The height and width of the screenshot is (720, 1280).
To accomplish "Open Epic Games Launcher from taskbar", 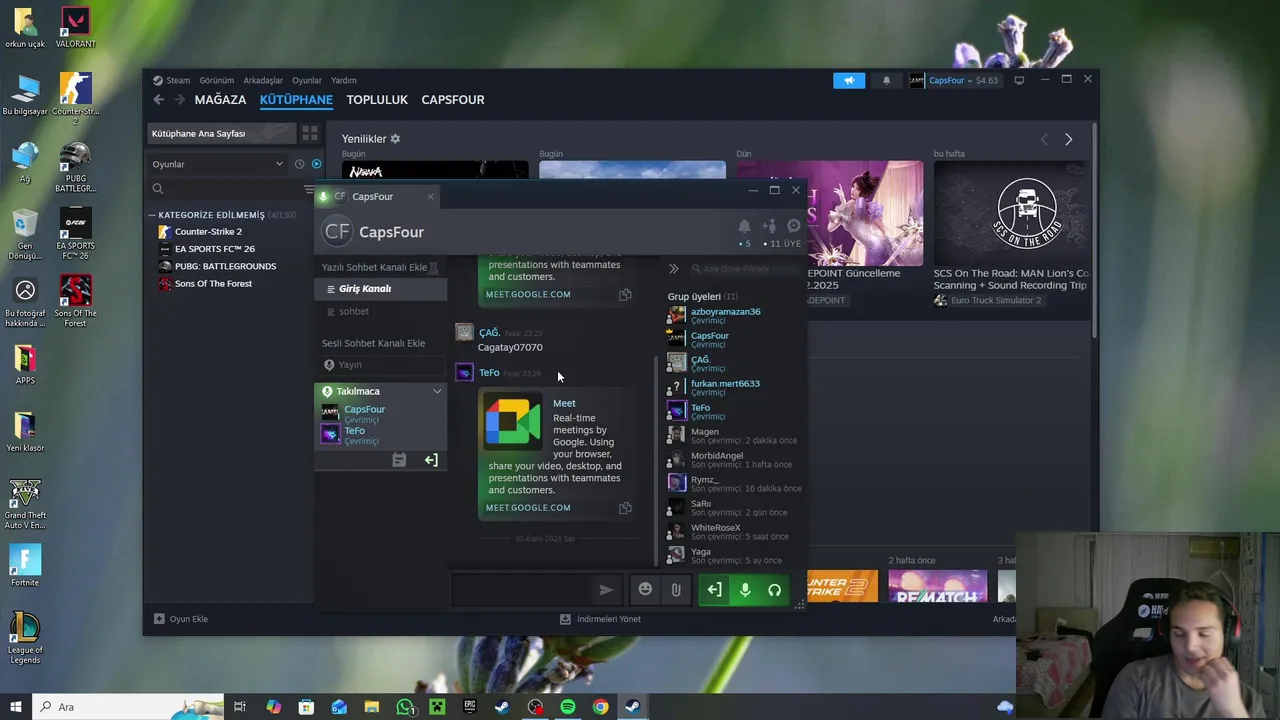I will click(469, 707).
